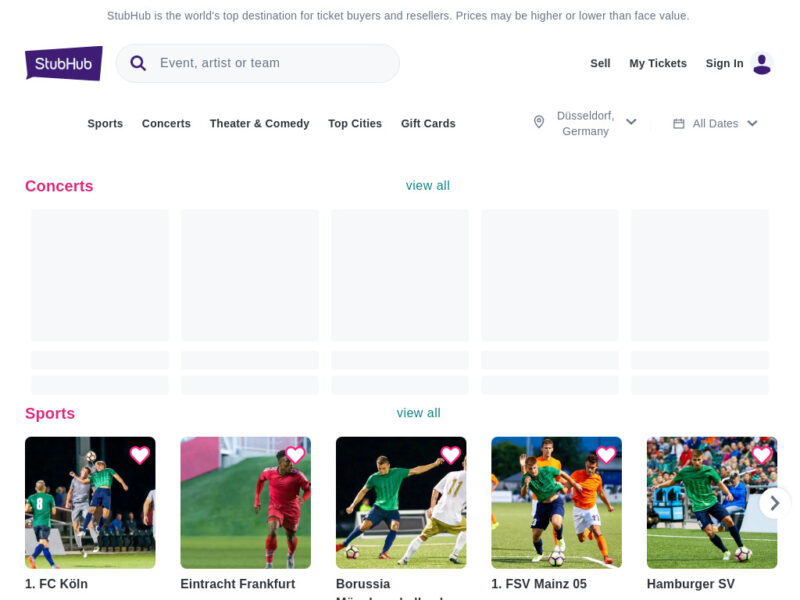This screenshot has height=600, width=800.
Task: Open the Concerts menu
Action: pos(166,124)
